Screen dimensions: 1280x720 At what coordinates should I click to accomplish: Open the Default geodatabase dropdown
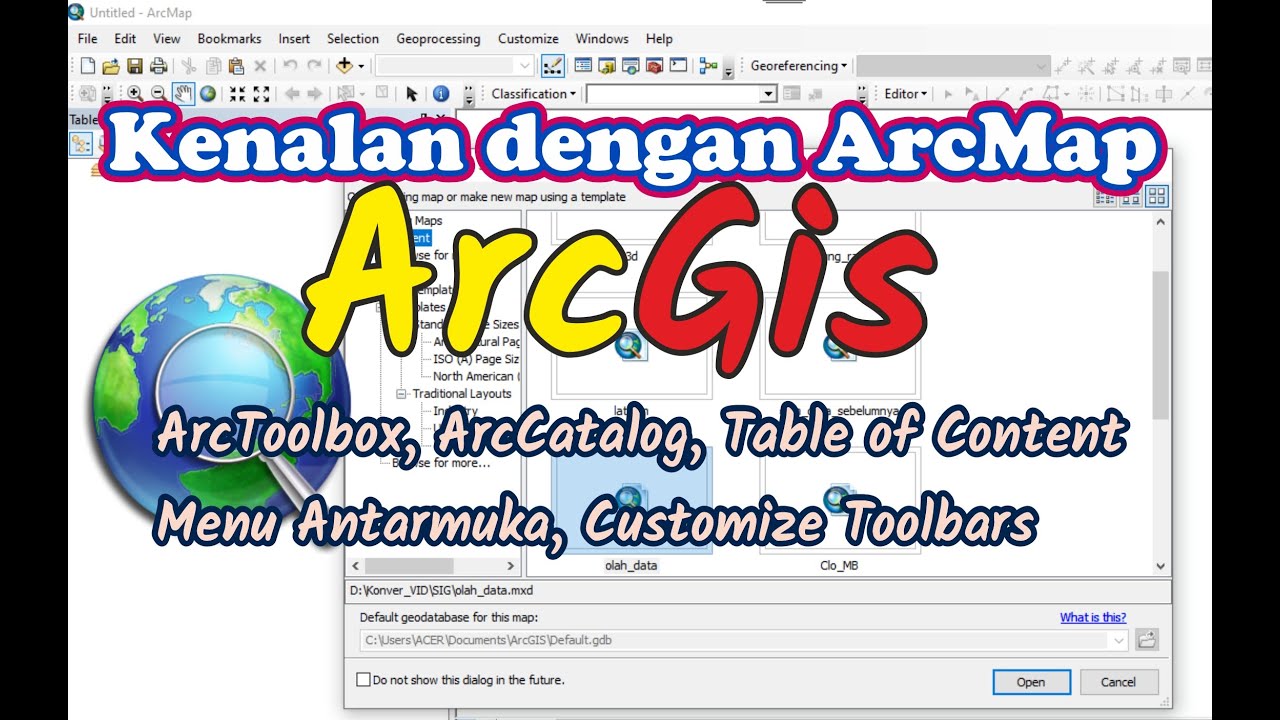(1117, 640)
